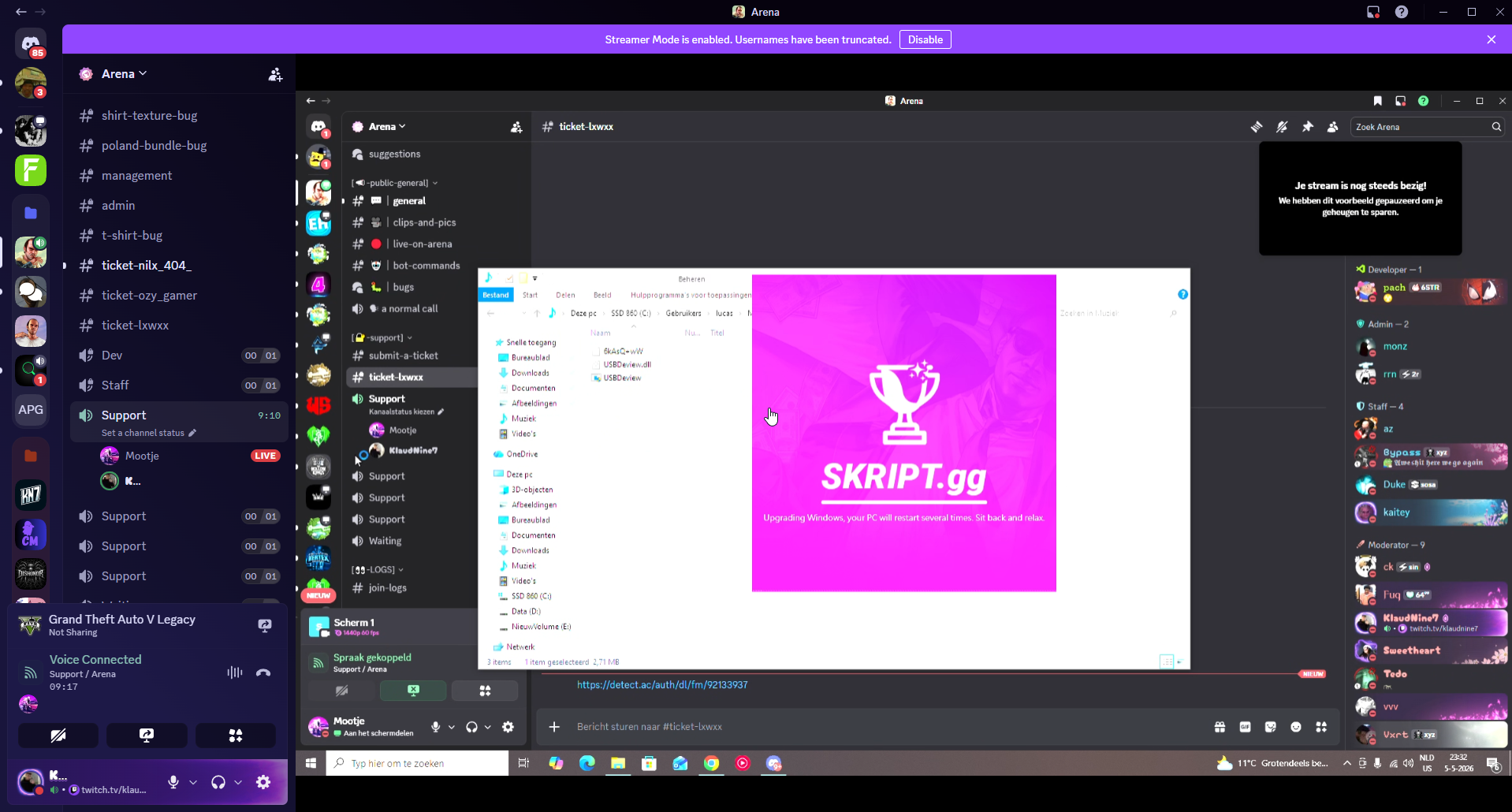Open Activities in the voice panel
This screenshot has height=812, width=1512.
click(236, 736)
